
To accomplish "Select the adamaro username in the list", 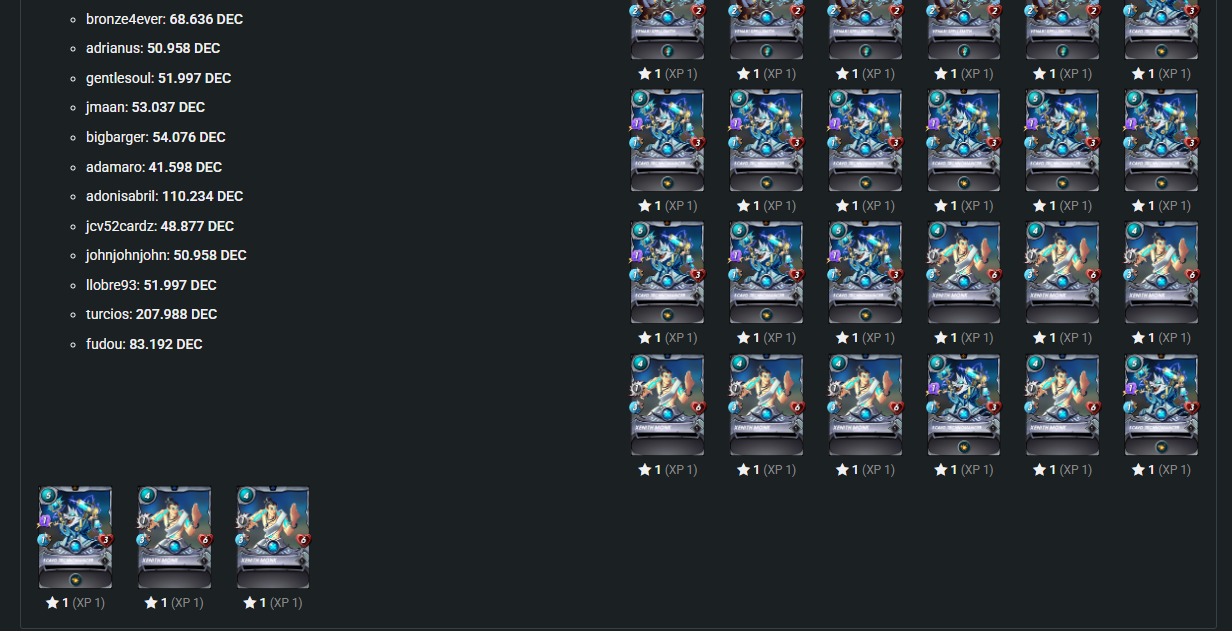I will (115, 167).
